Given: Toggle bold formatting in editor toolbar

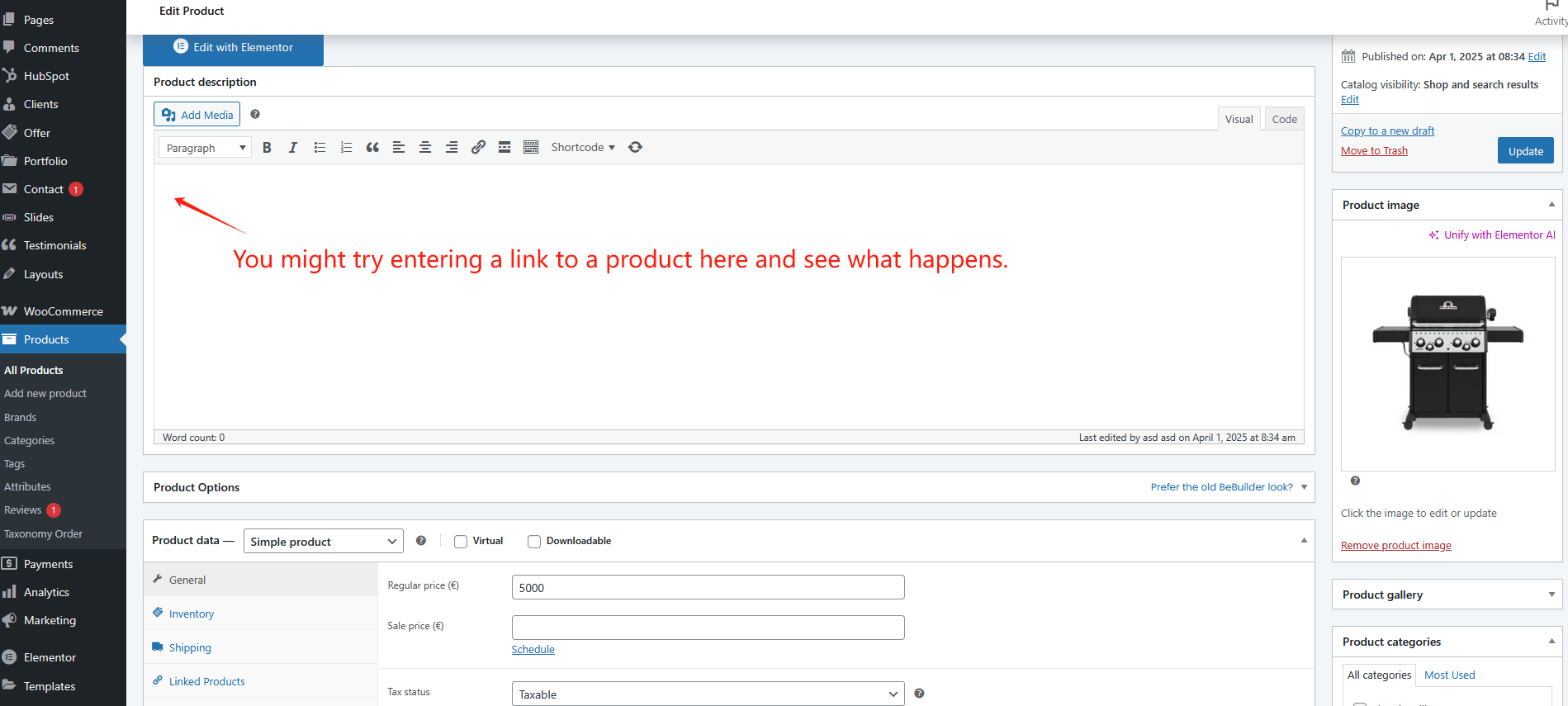Looking at the screenshot, I should tap(267, 148).
